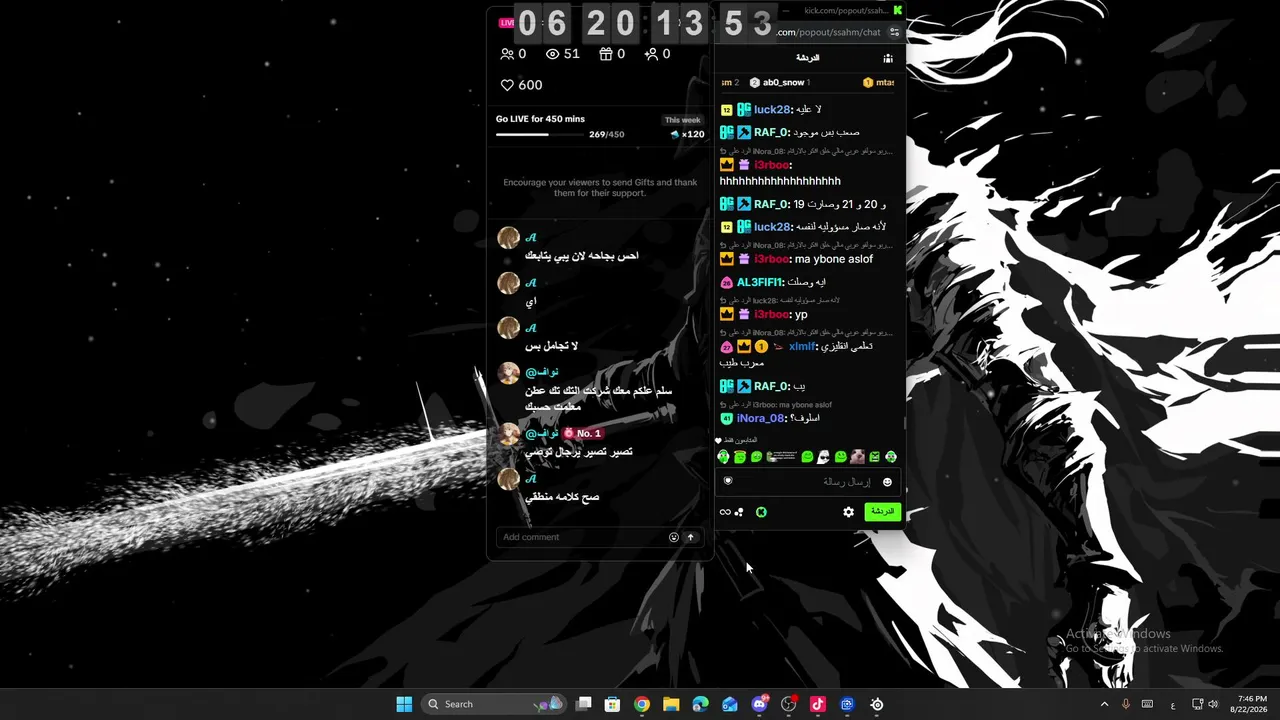
Task: Click the shield icon in Kick message box
Action: pyautogui.click(x=728, y=481)
